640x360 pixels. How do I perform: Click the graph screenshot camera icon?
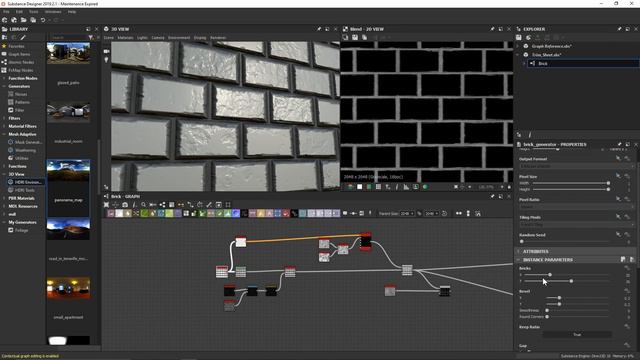coord(125,204)
